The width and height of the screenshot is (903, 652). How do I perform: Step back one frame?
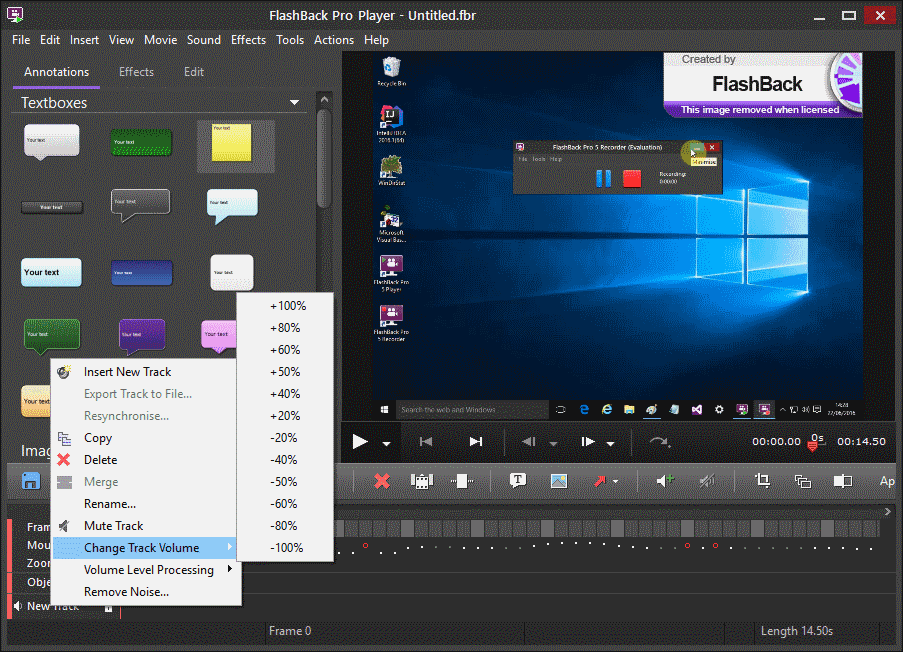point(529,442)
